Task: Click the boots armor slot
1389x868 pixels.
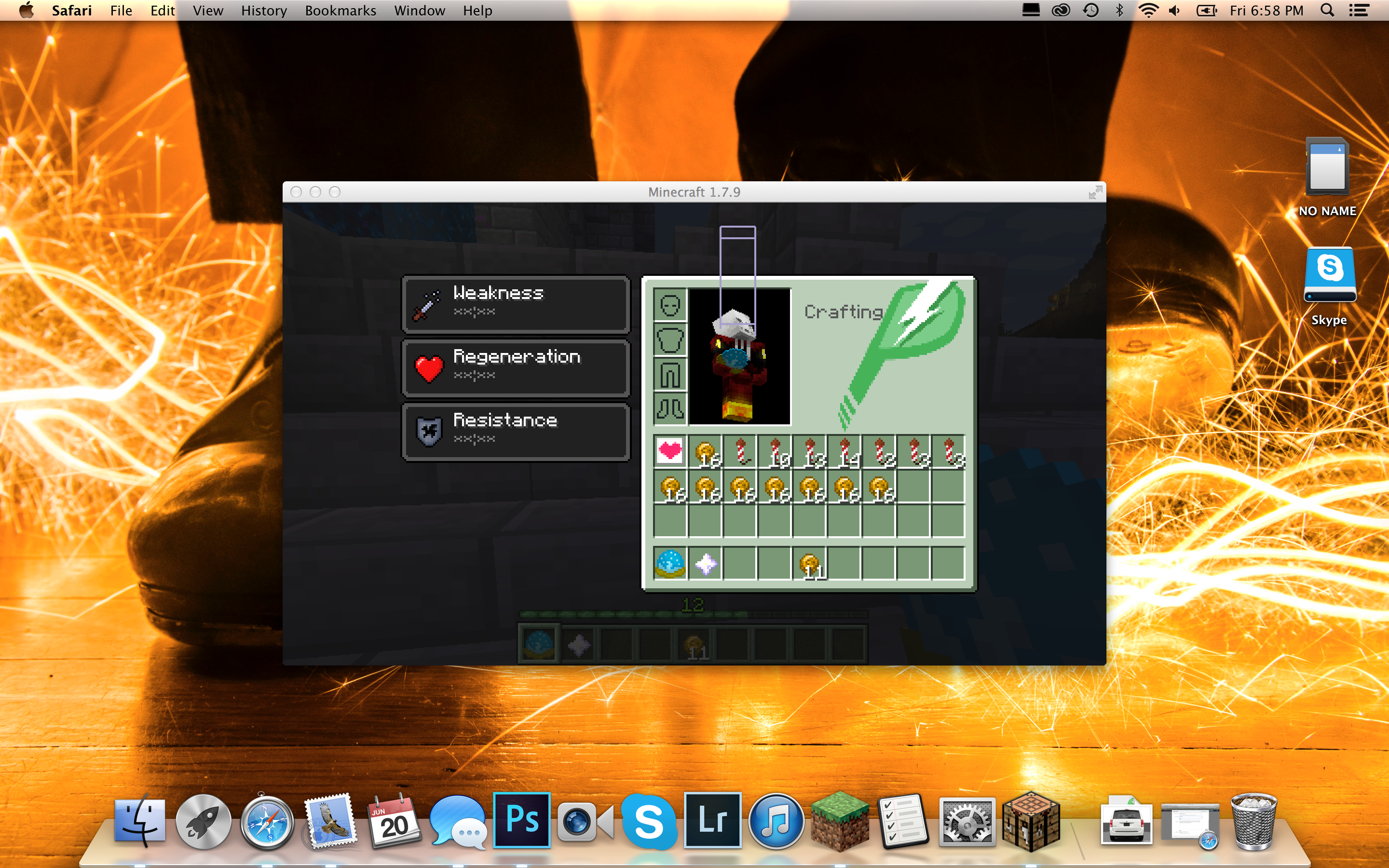Action: coord(670,409)
